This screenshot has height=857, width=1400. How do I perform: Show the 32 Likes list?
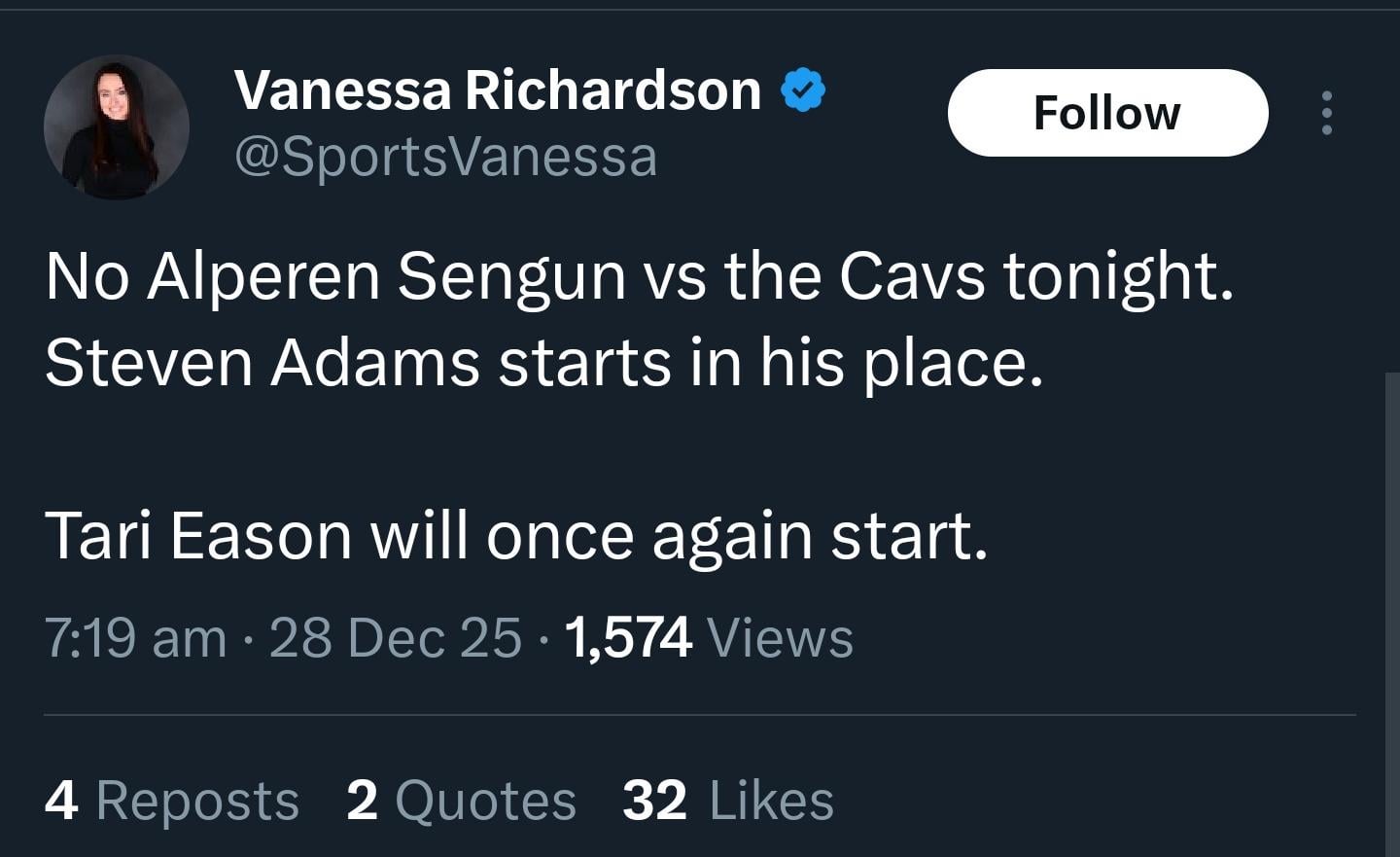coord(726,800)
